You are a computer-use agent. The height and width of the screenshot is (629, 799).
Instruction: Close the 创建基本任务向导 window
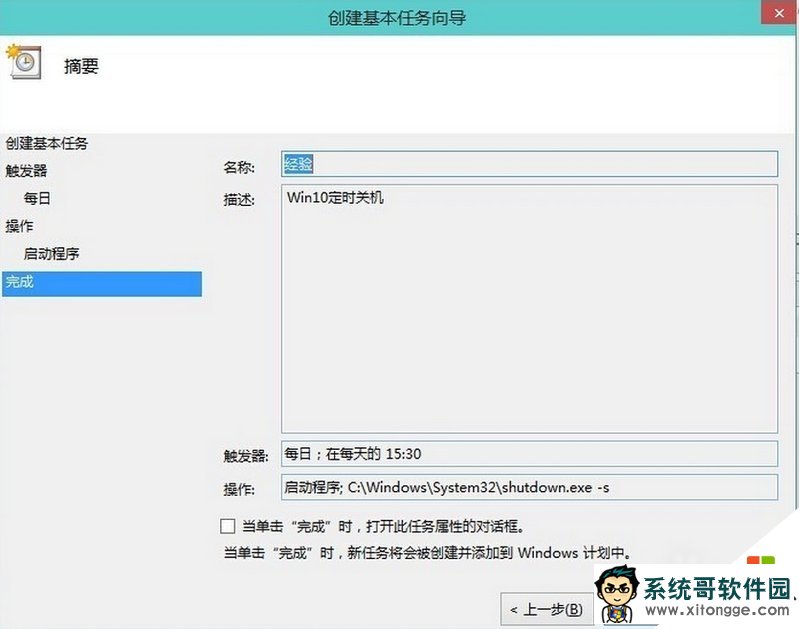779,13
